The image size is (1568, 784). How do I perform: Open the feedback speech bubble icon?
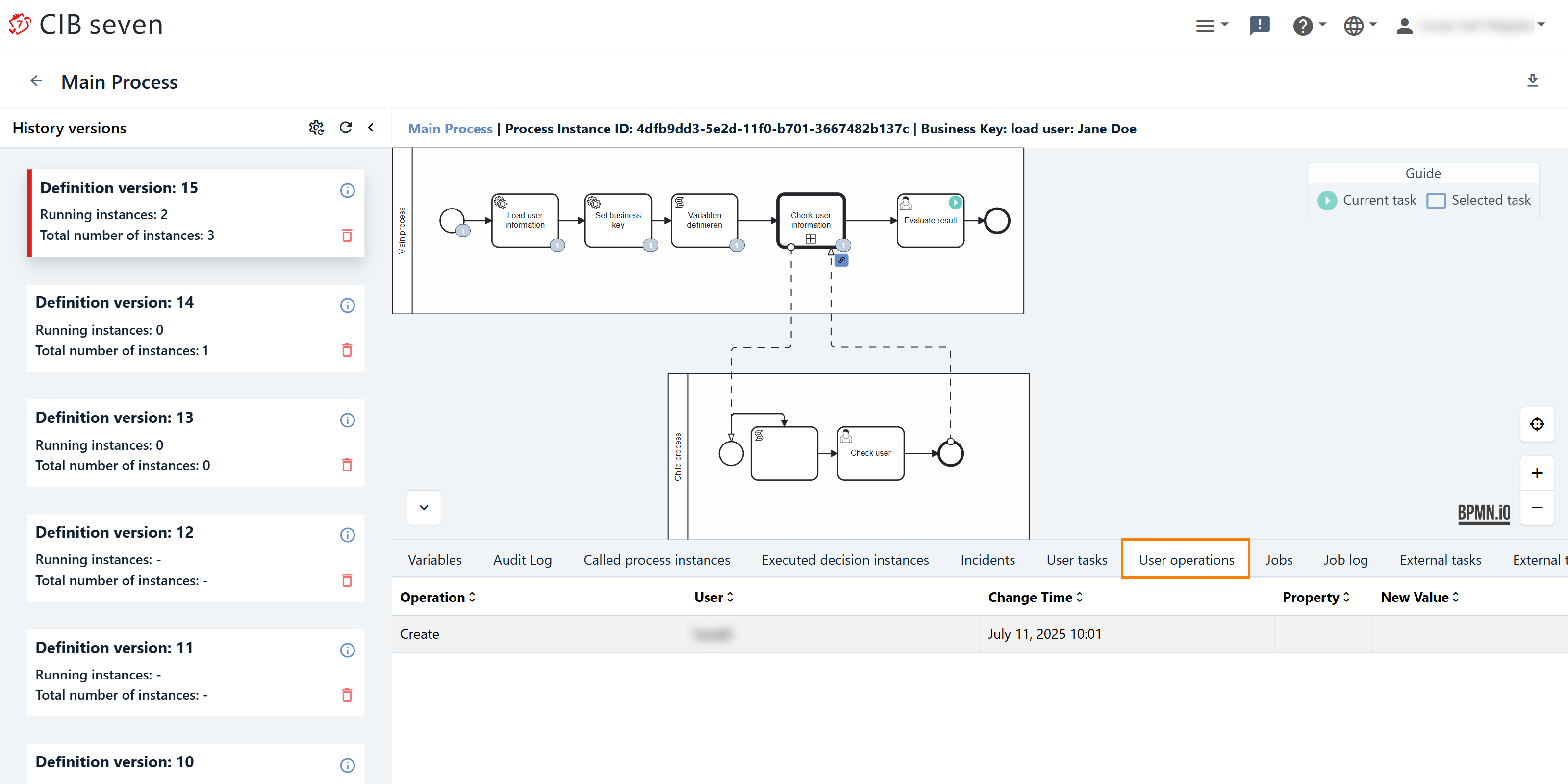coord(1260,26)
